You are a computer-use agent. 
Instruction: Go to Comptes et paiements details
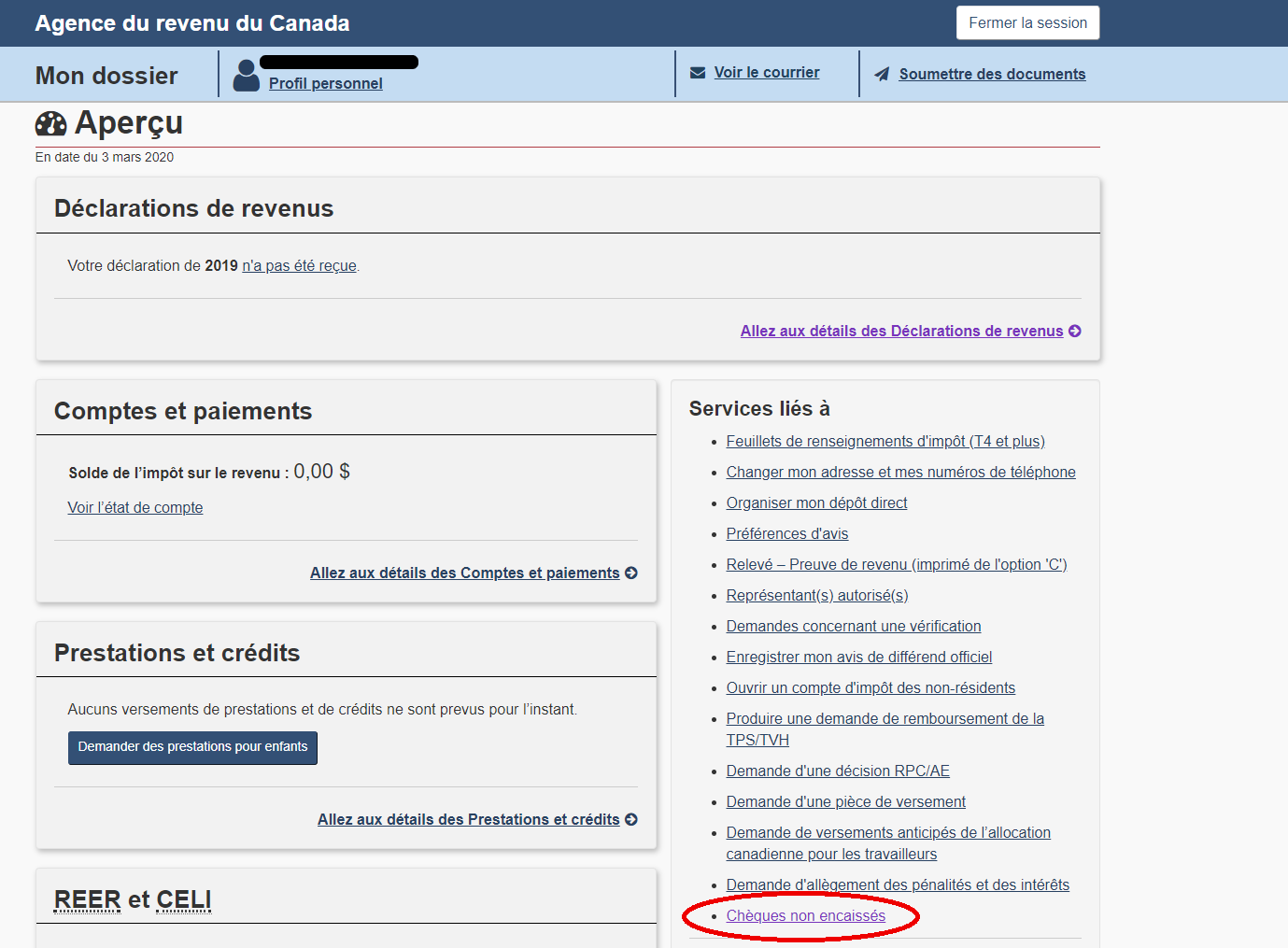tap(464, 573)
